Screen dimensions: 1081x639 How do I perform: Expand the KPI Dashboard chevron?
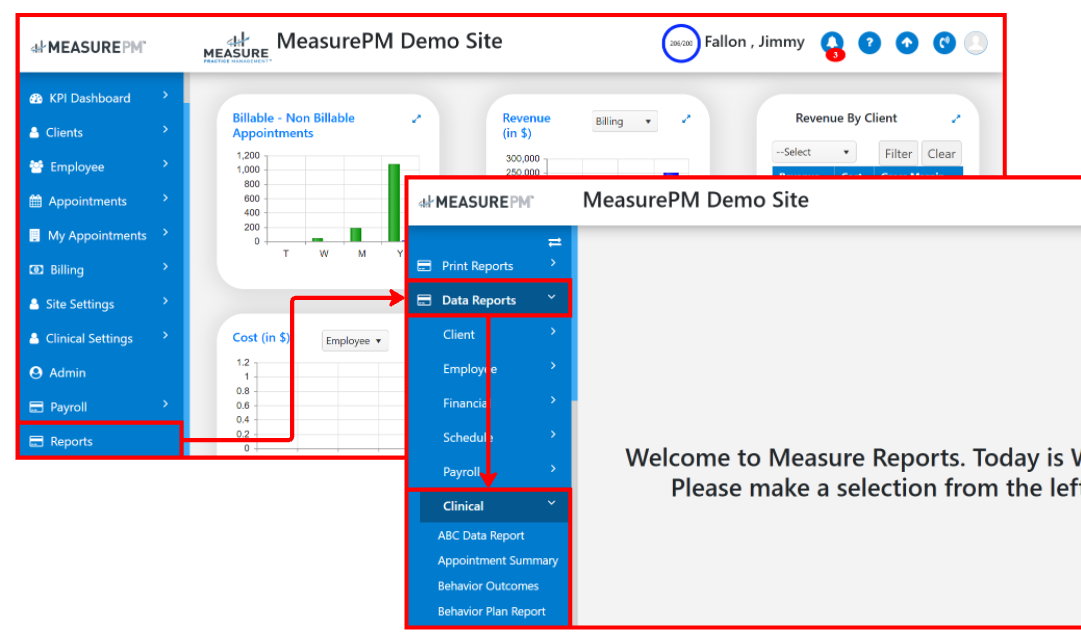point(165,95)
